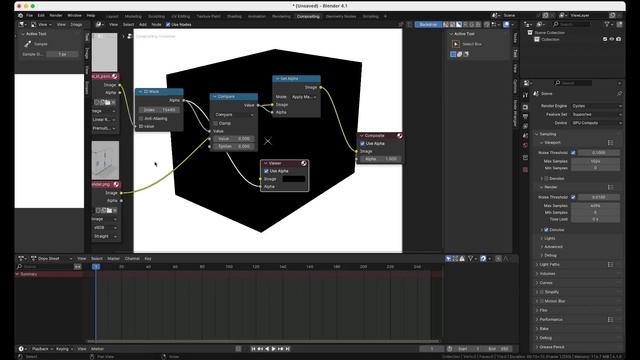Open the Feature Set dropdown
This screenshot has width=640, height=360.
(596, 115)
